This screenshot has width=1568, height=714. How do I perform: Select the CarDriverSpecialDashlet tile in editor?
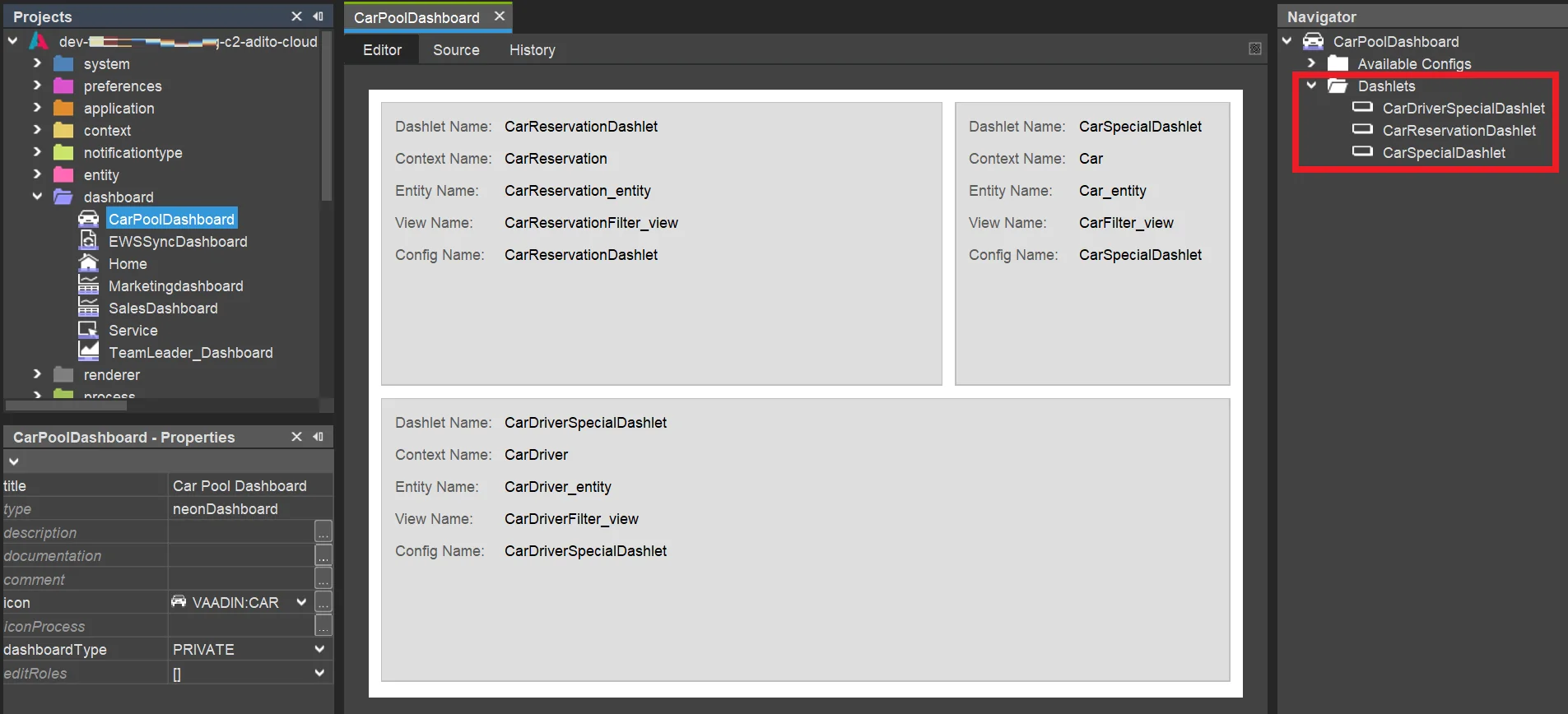805,540
